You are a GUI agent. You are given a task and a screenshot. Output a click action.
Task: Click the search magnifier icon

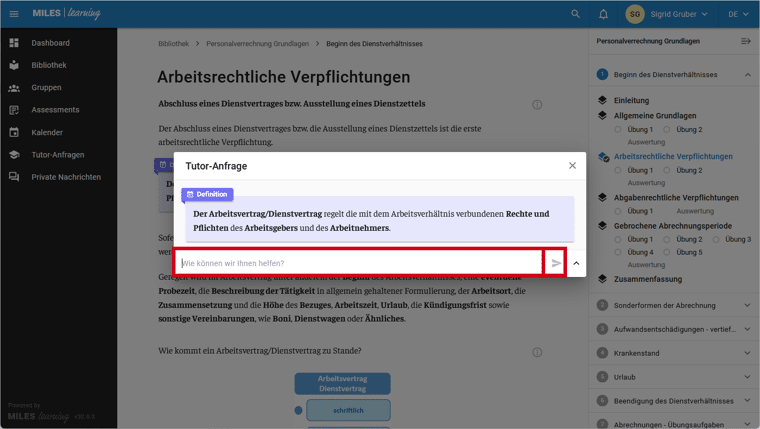(575, 14)
